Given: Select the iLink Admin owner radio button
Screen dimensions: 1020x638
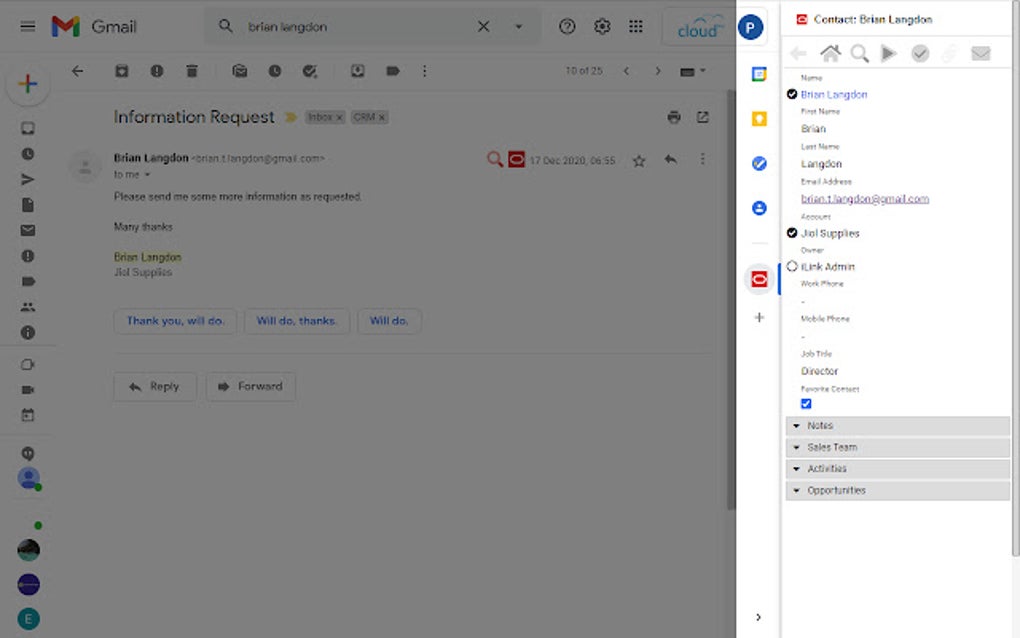Looking at the screenshot, I should click(x=792, y=266).
